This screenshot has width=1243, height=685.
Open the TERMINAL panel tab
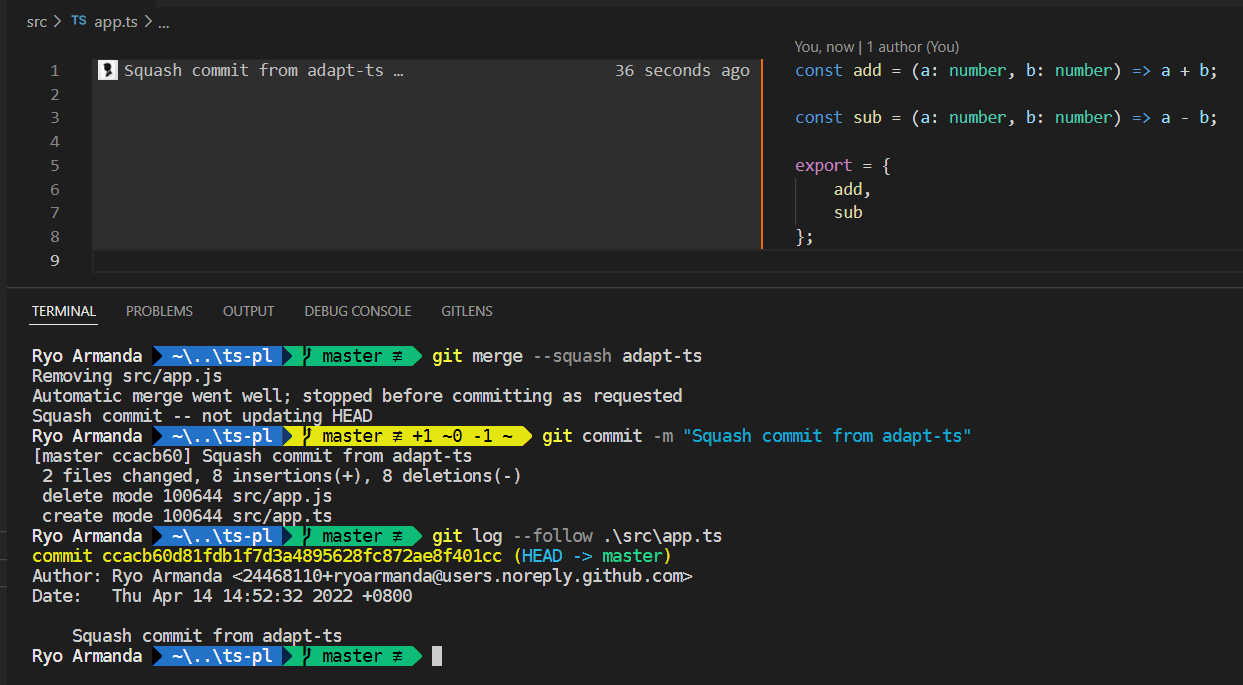(64, 311)
